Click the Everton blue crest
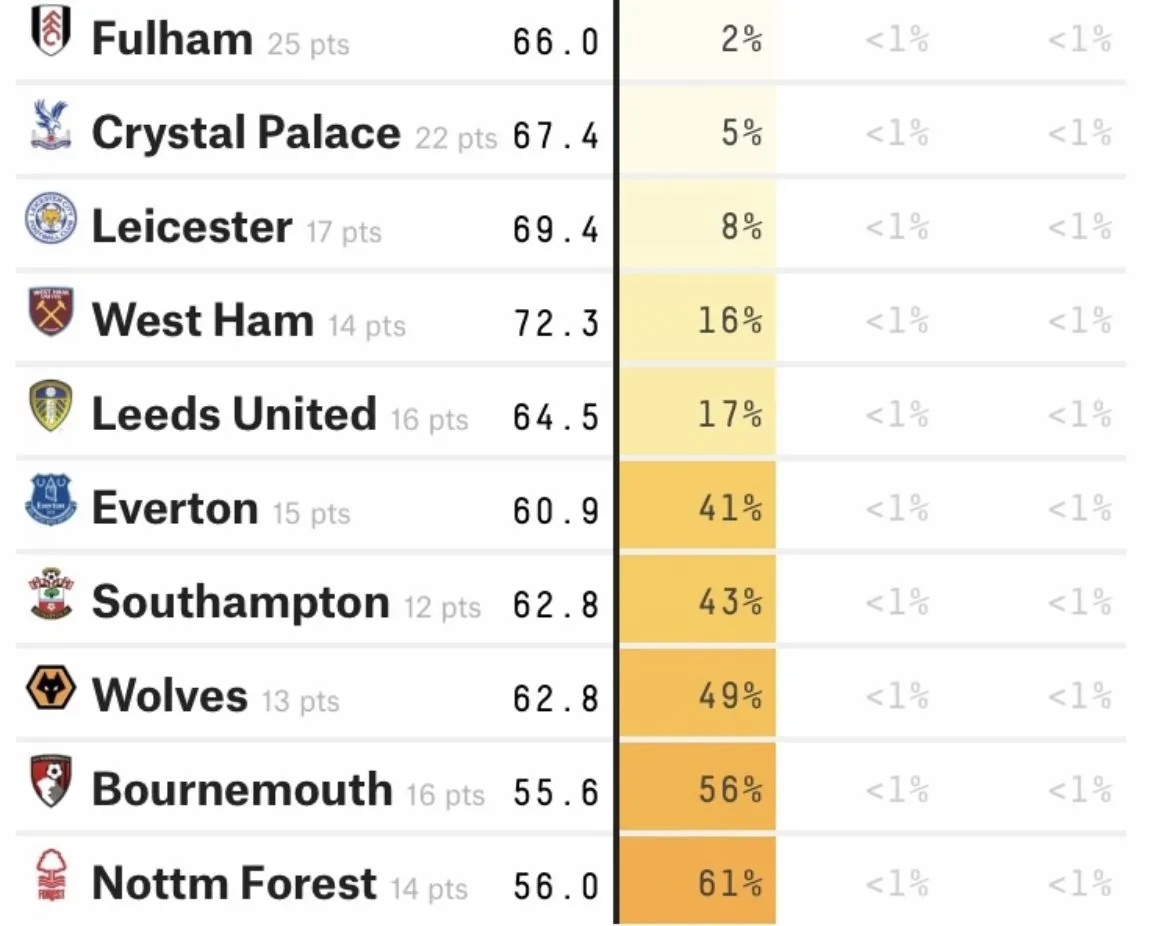The image size is (1170, 926). [50, 502]
